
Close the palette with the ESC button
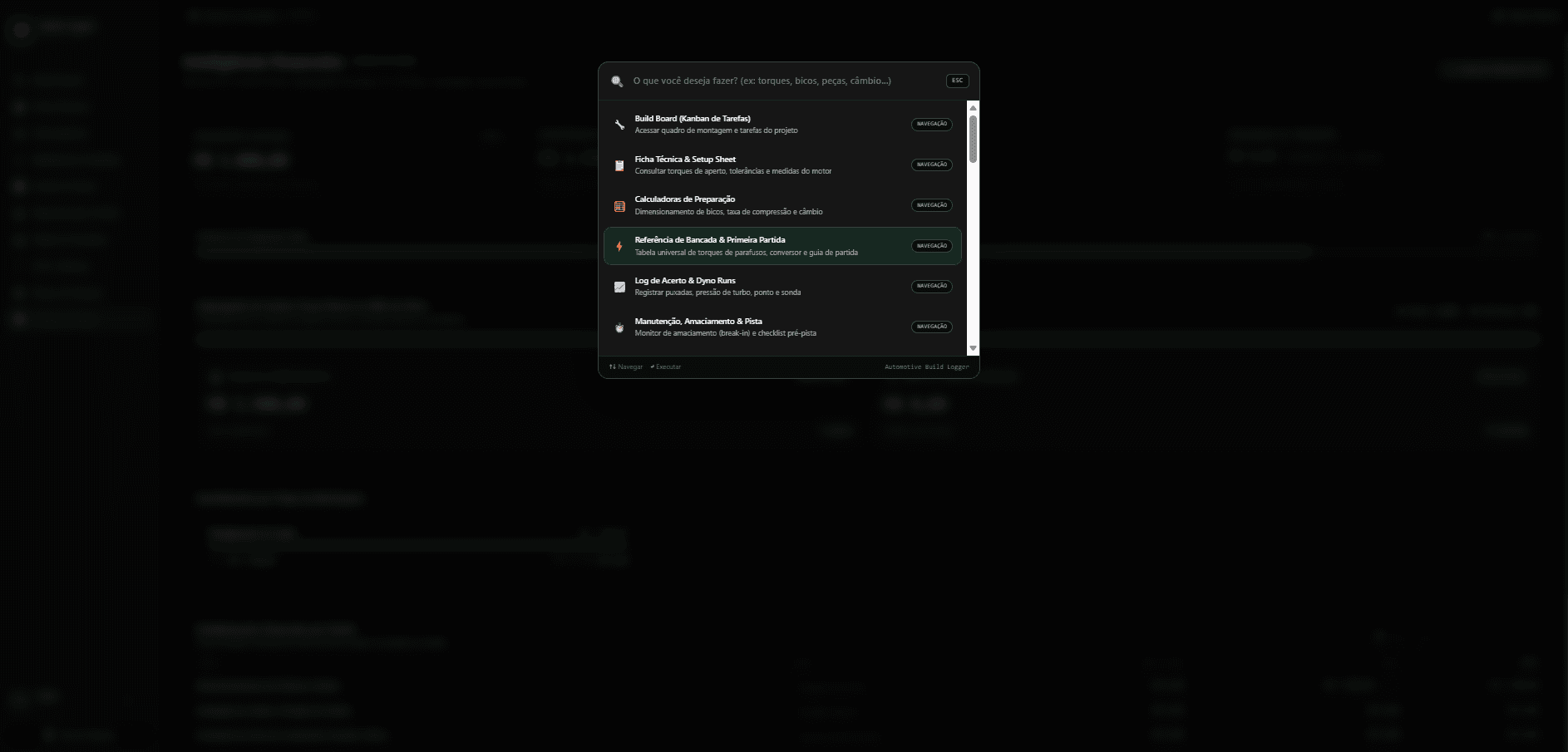coord(957,81)
